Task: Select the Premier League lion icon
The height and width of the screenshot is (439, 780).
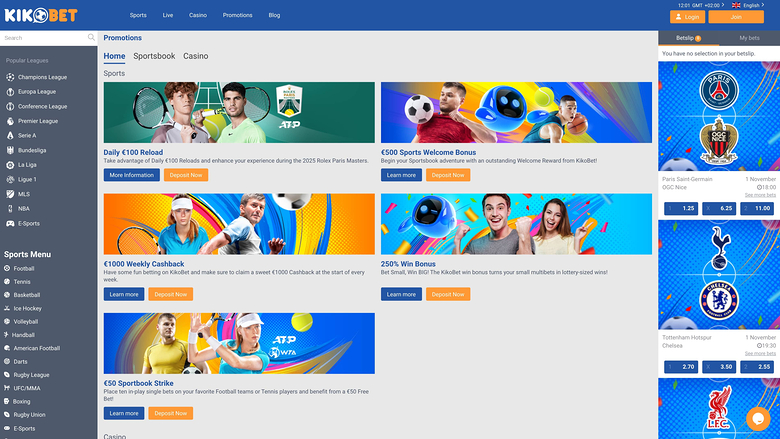Action: [10, 121]
